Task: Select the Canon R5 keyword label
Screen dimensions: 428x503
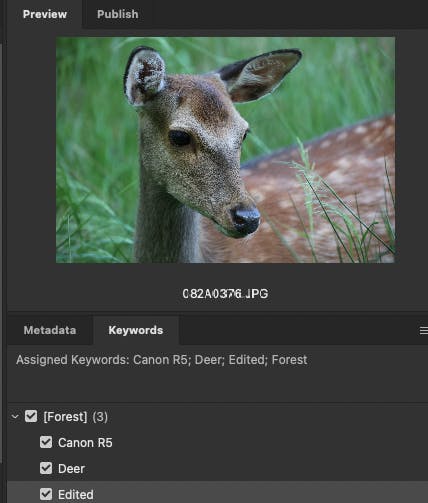Action: [x=85, y=443]
